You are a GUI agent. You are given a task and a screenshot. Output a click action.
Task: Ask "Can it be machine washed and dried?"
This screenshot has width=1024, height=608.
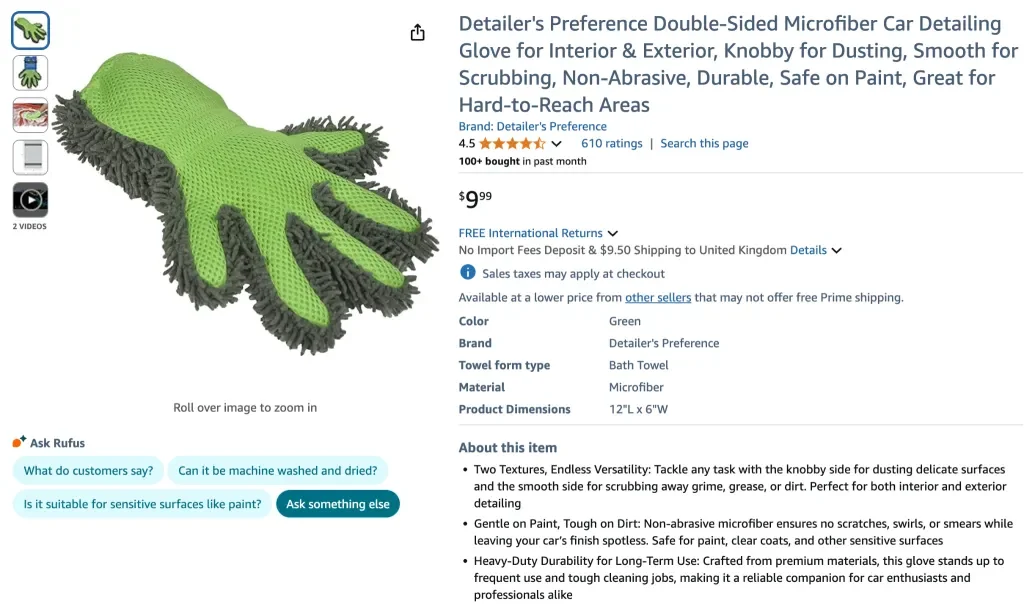pos(277,471)
